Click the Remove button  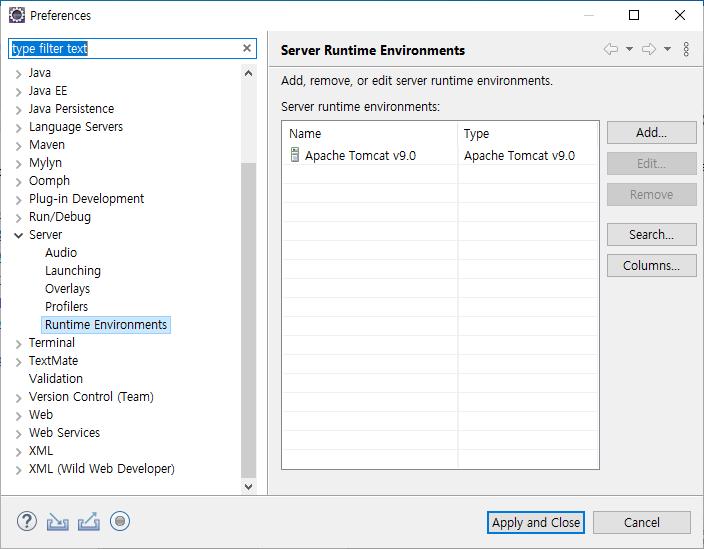point(651,194)
